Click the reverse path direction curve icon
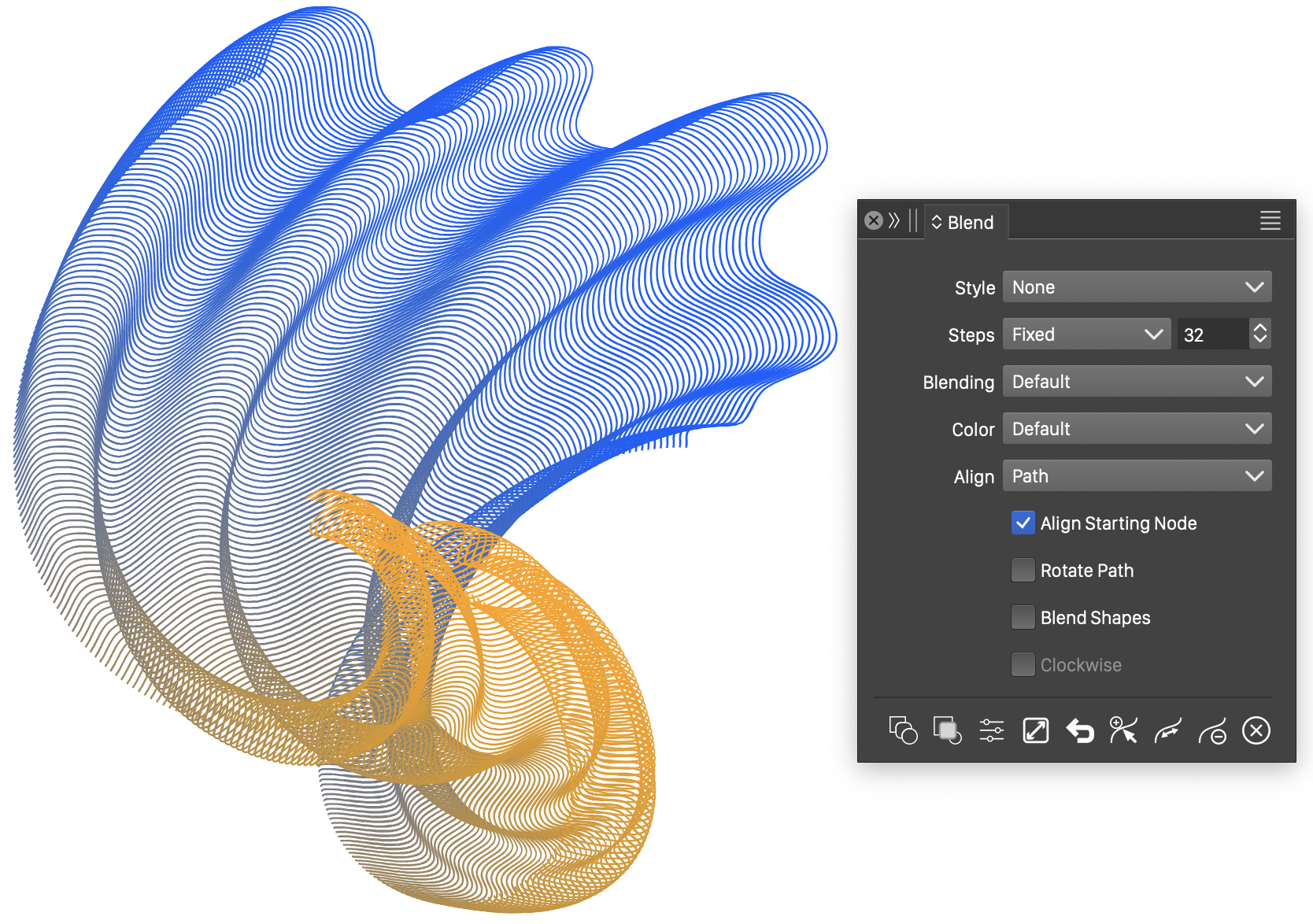This screenshot has height=924, width=1313. pyautogui.click(x=1167, y=730)
